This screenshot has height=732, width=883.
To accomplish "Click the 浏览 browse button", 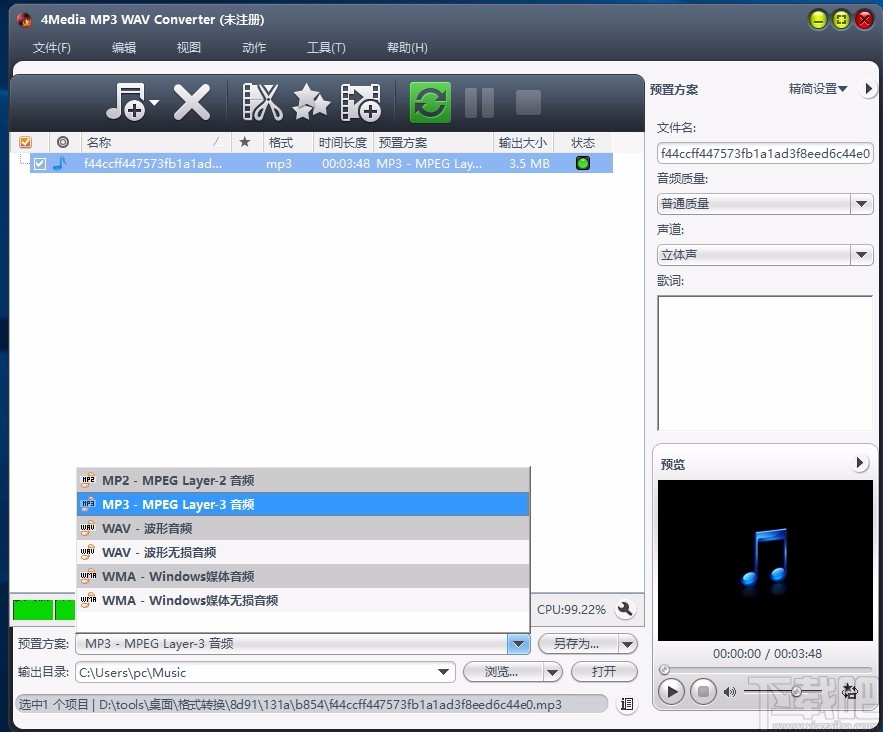I will click(x=500, y=672).
